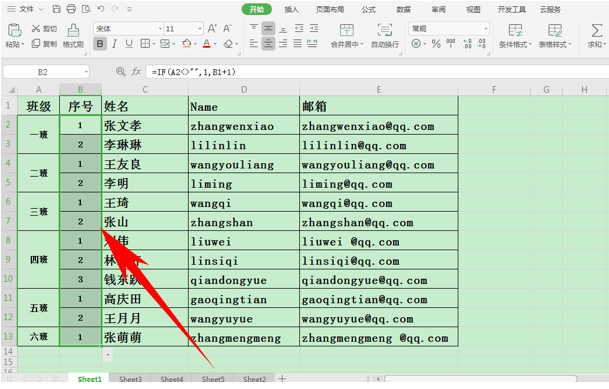This screenshot has width=609, height=389.
Task: Open Conditional Formatting (条件格式) menu
Action: (x=515, y=35)
